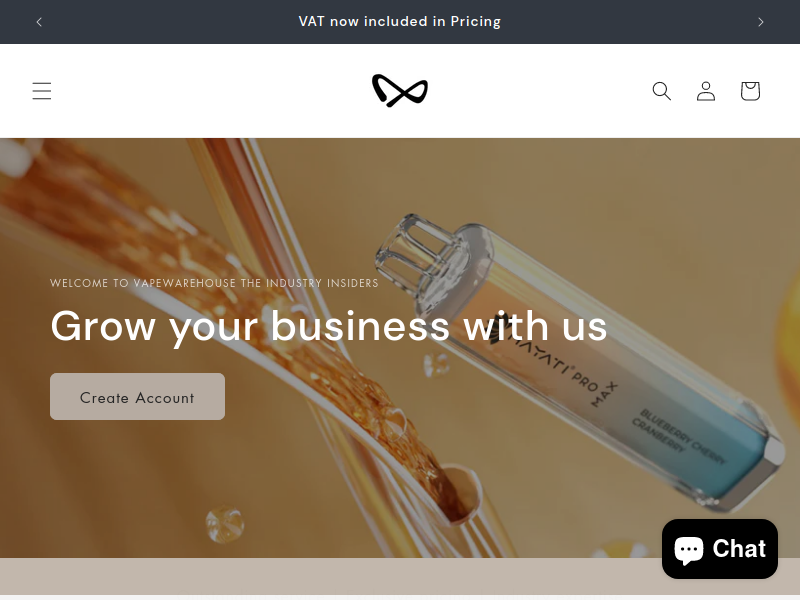Click the Create Account button

pyautogui.click(x=137, y=396)
